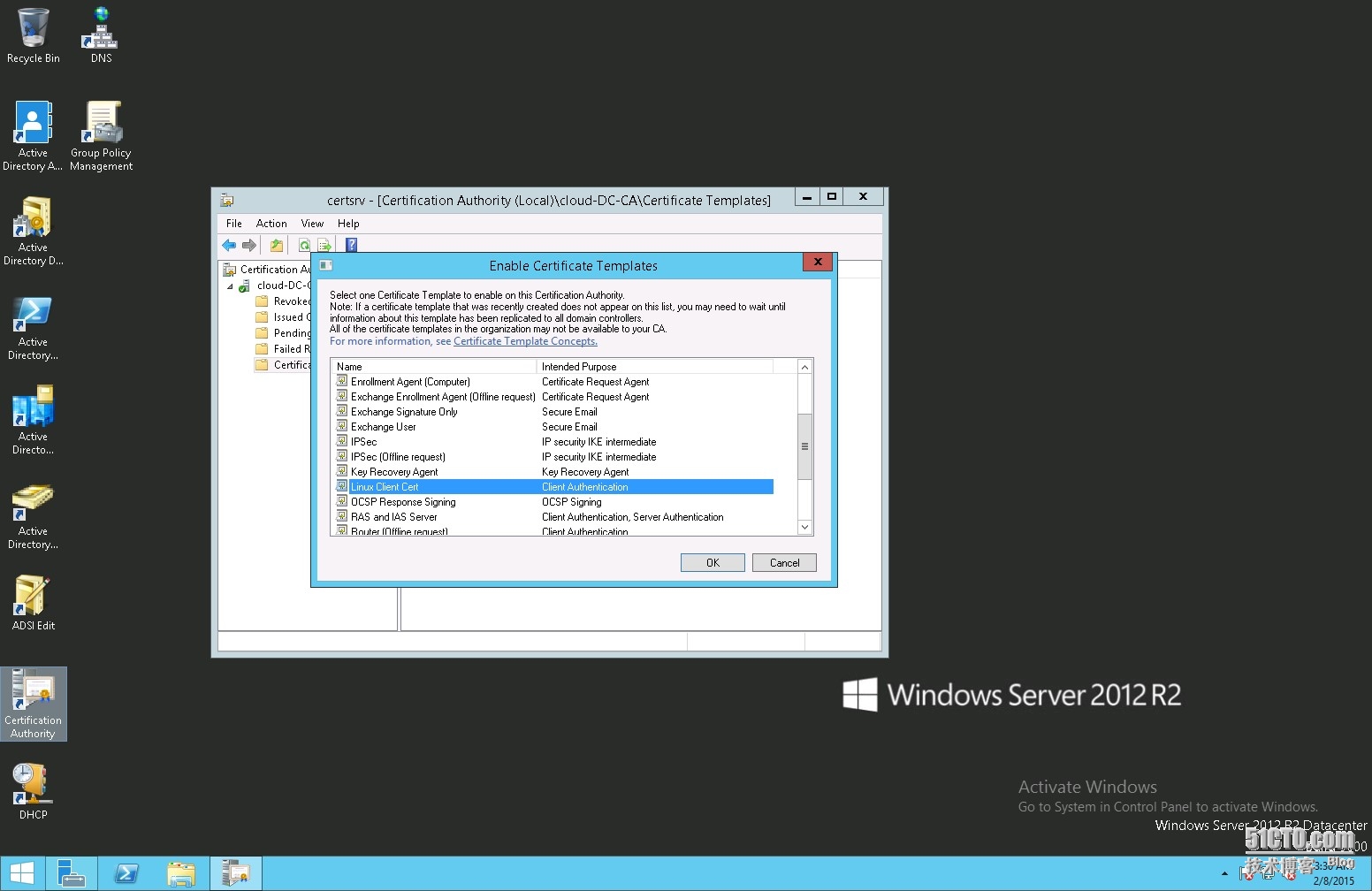Select the Active Directory PowerShell desktop shortcut
This screenshot has height=891, width=1372.
pyautogui.click(x=33, y=324)
